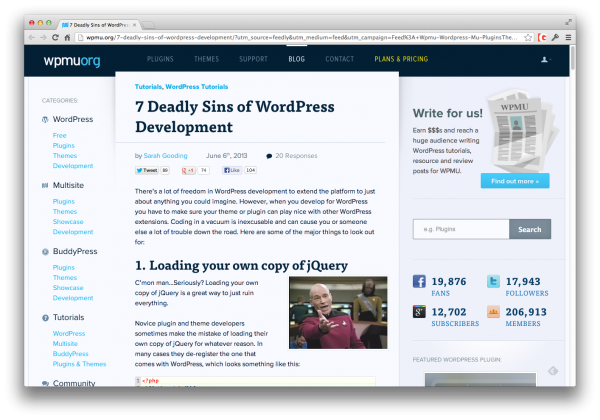Open the wrench extension icon
Image resolution: width=600 pixels, height=420 pixels.
pos(556,37)
